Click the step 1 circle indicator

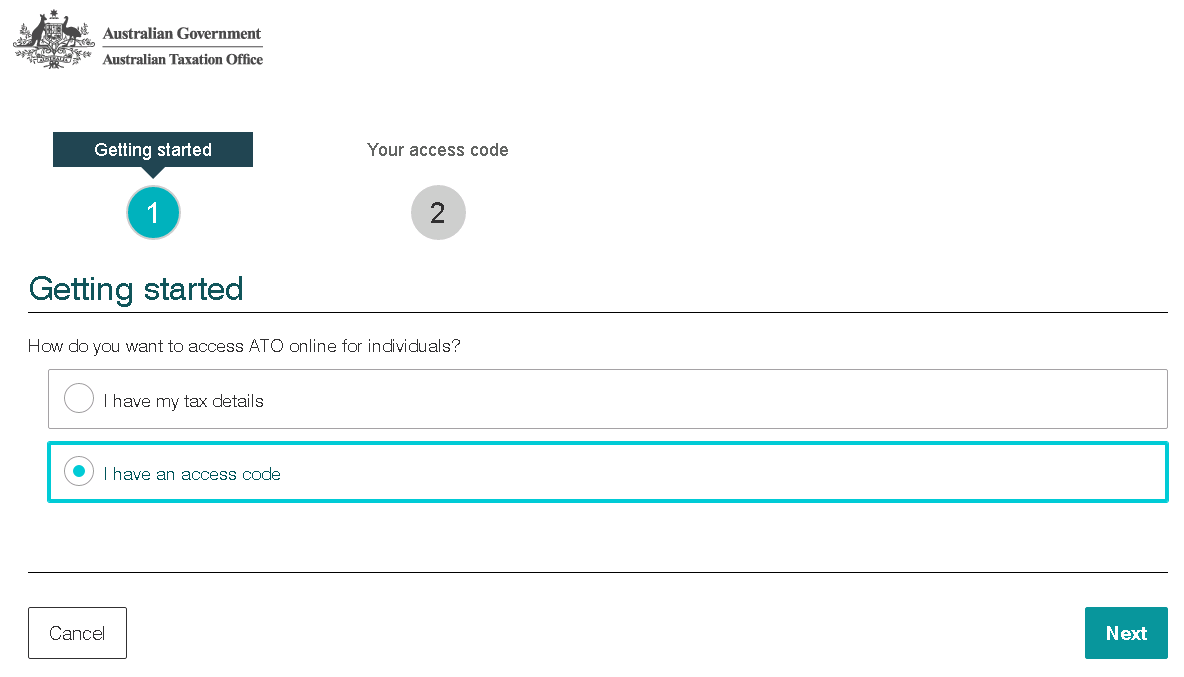(153, 212)
